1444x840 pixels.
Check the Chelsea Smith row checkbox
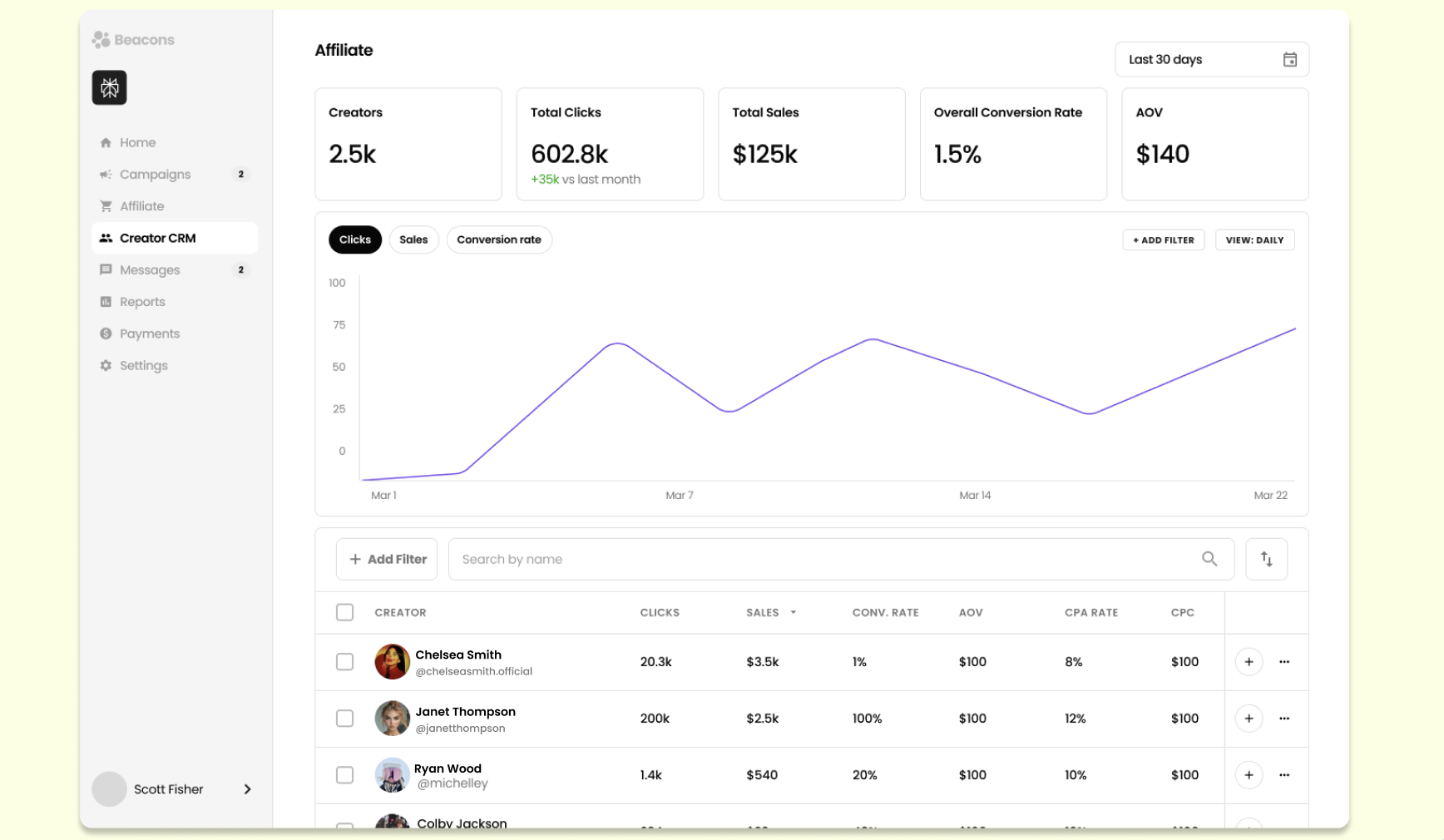(x=344, y=662)
